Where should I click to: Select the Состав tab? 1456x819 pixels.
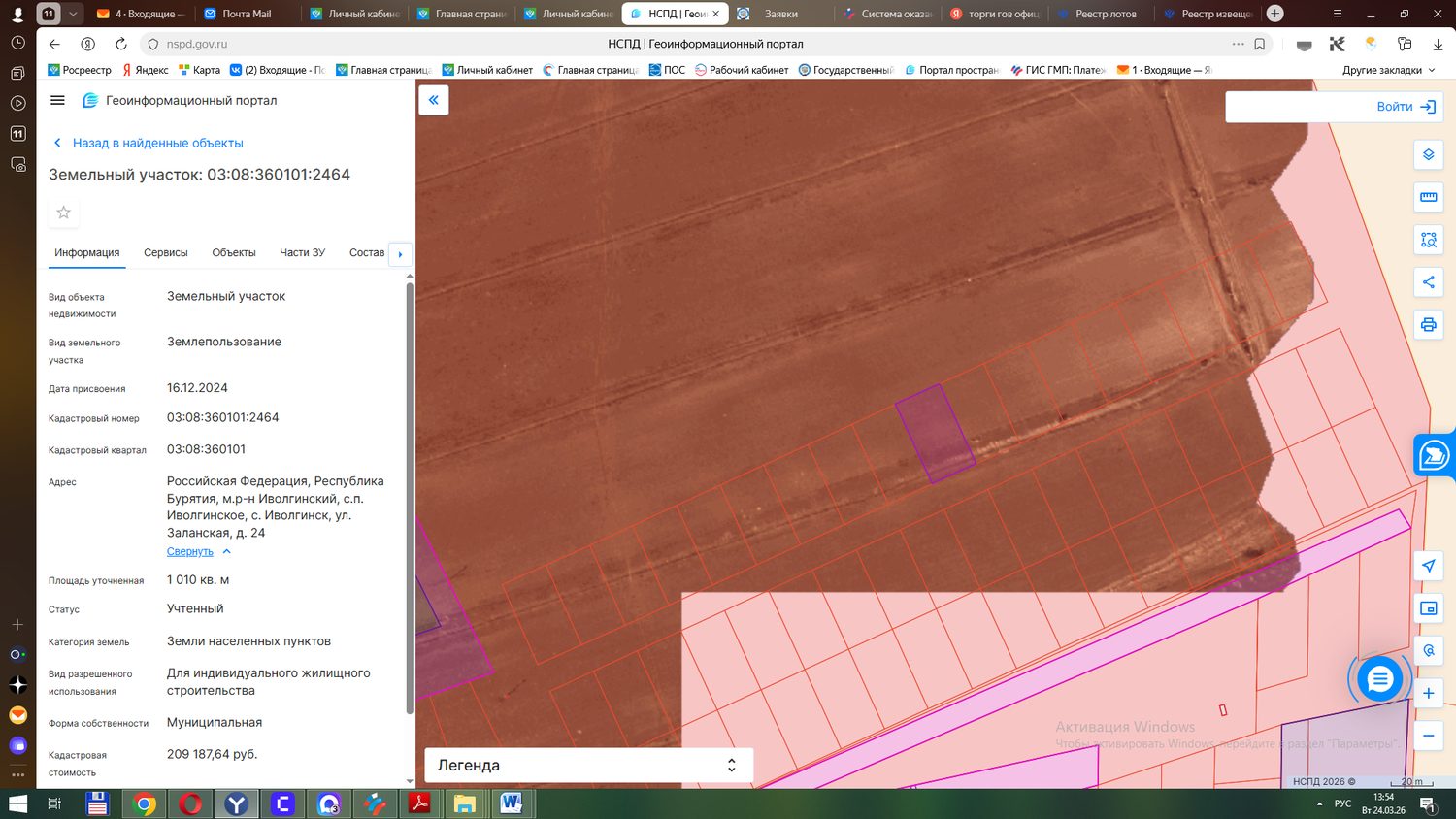[367, 252]
